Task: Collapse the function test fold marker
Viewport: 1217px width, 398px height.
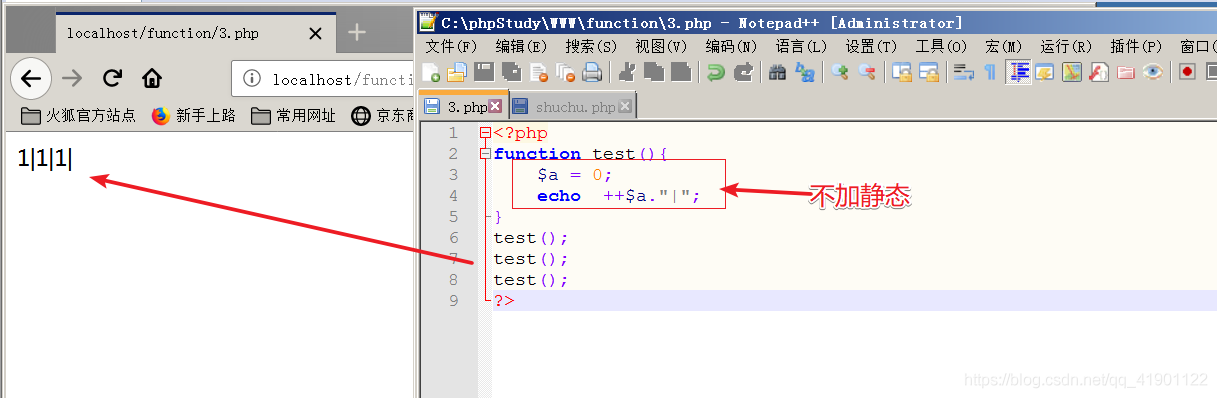Action: point(486,154)
